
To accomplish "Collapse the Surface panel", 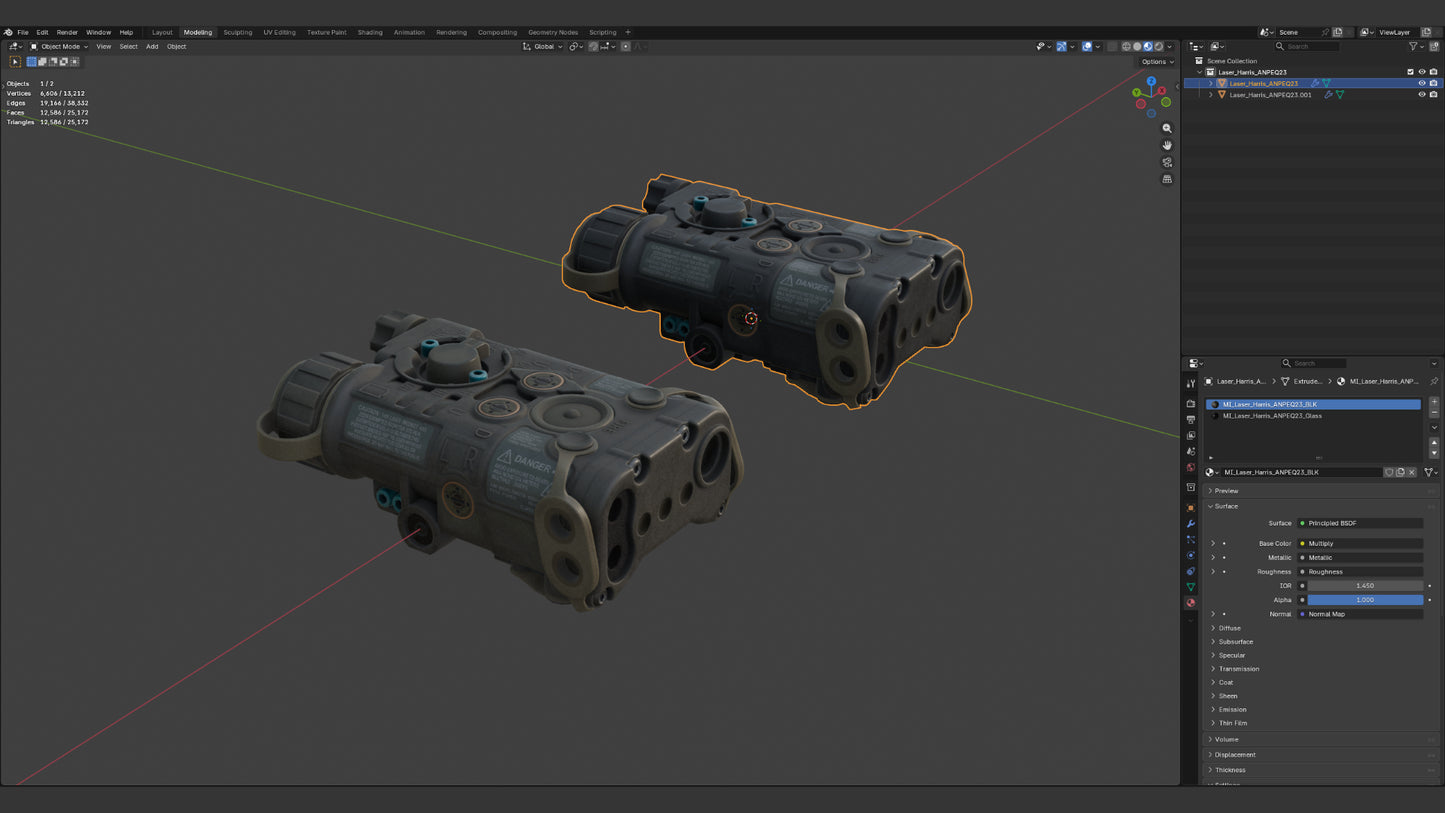I will [x=1226, y=506].
